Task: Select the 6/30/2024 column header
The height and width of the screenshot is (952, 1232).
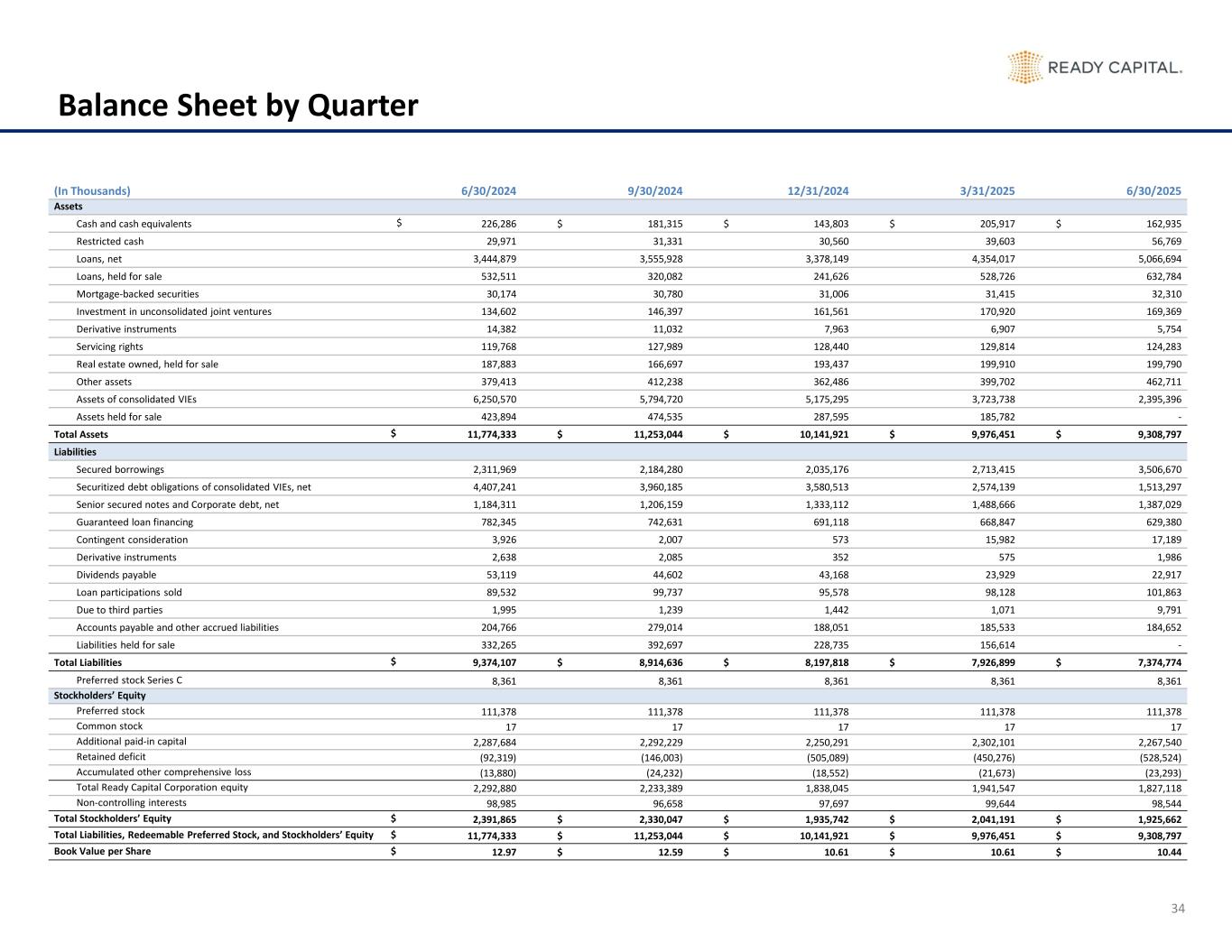Action: pyautogui.click(x=488, y=190)
